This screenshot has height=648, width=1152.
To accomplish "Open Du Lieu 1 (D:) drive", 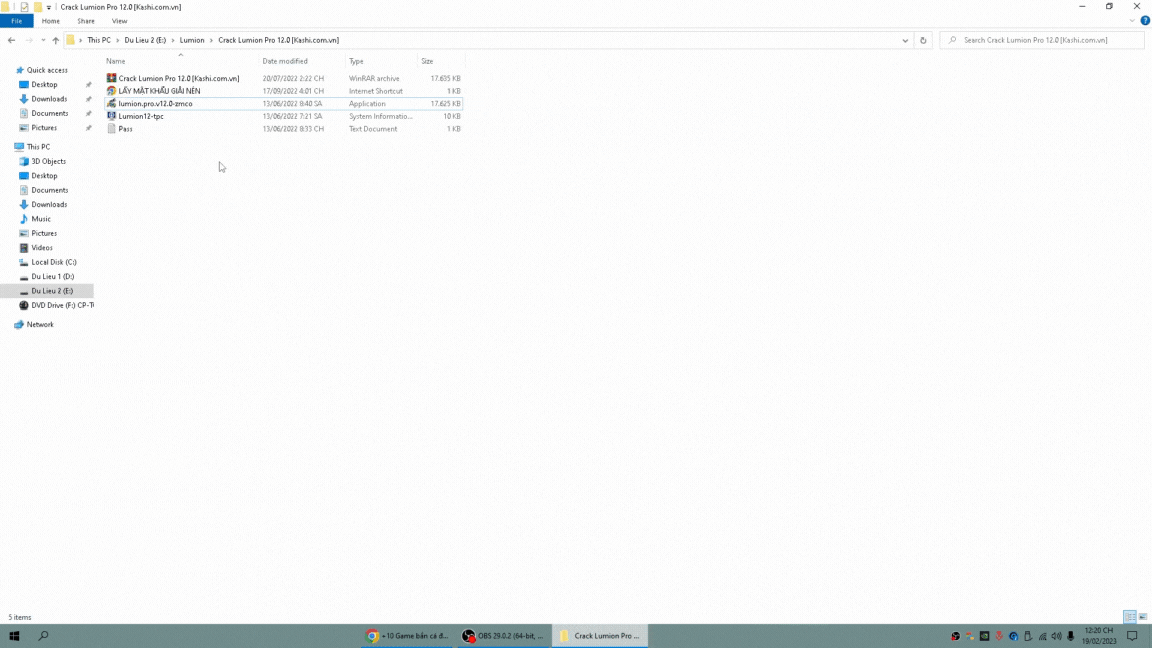I will click(x=52, y=276).
